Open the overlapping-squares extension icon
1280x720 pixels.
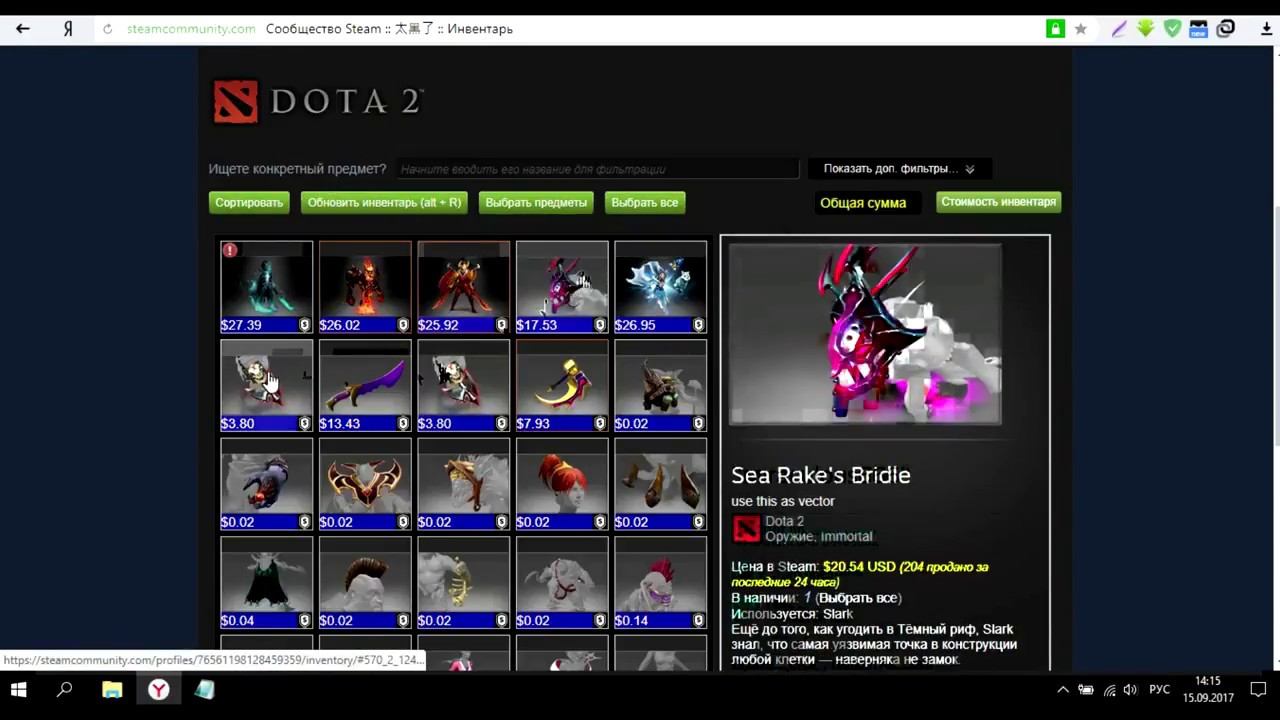click(1225, 29)
